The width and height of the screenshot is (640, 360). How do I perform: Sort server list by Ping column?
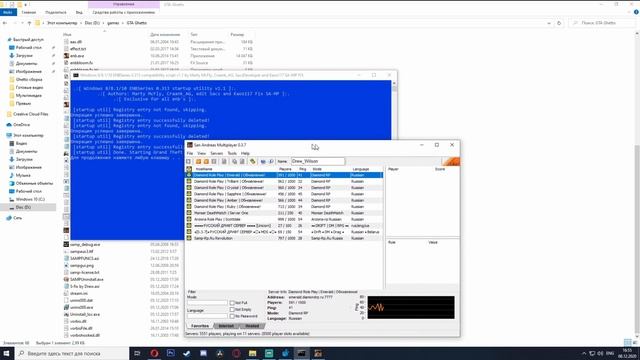coord(303,169)
